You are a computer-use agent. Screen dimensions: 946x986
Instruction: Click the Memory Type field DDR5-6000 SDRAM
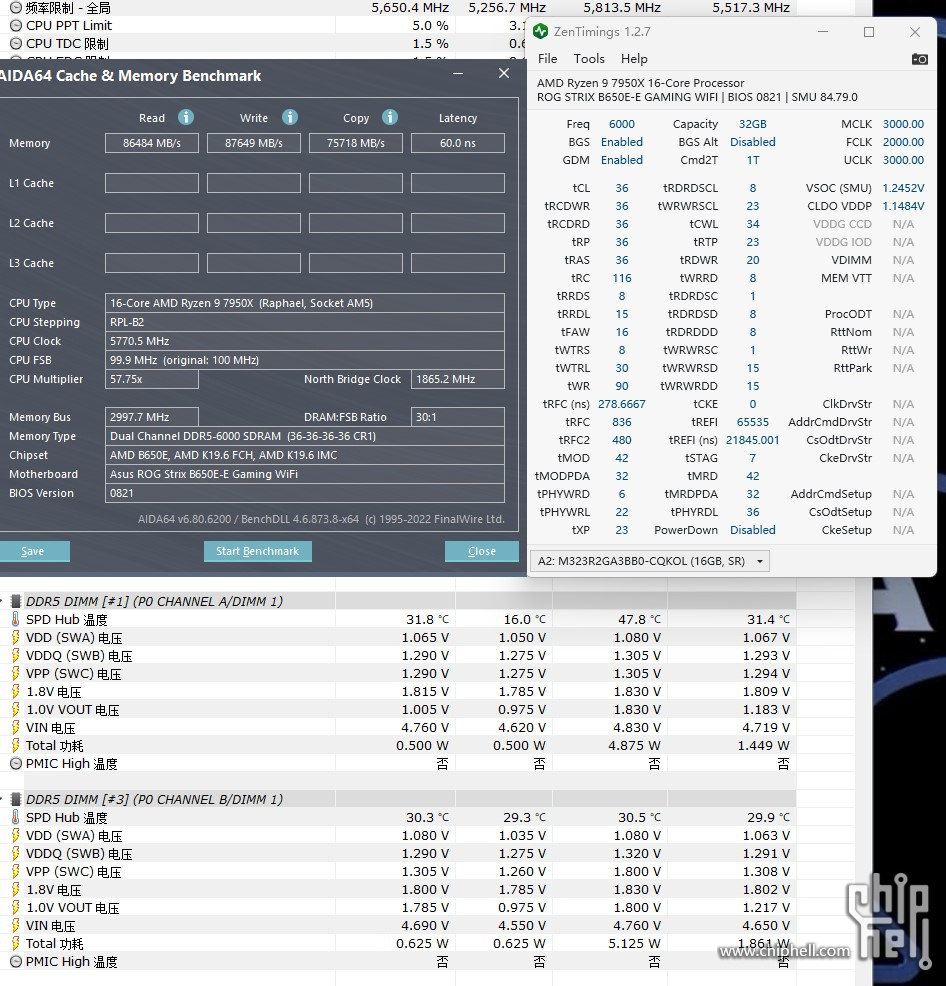pos(304,436)
